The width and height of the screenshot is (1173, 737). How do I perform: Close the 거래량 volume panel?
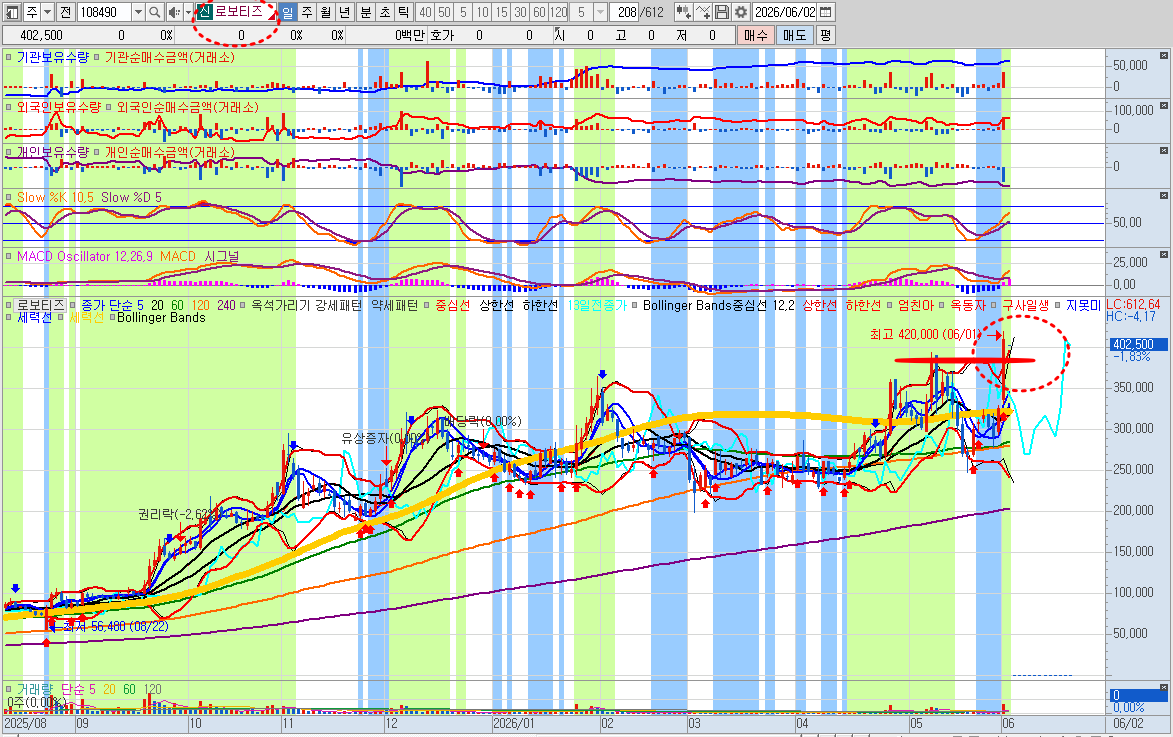coord(1164,687)
